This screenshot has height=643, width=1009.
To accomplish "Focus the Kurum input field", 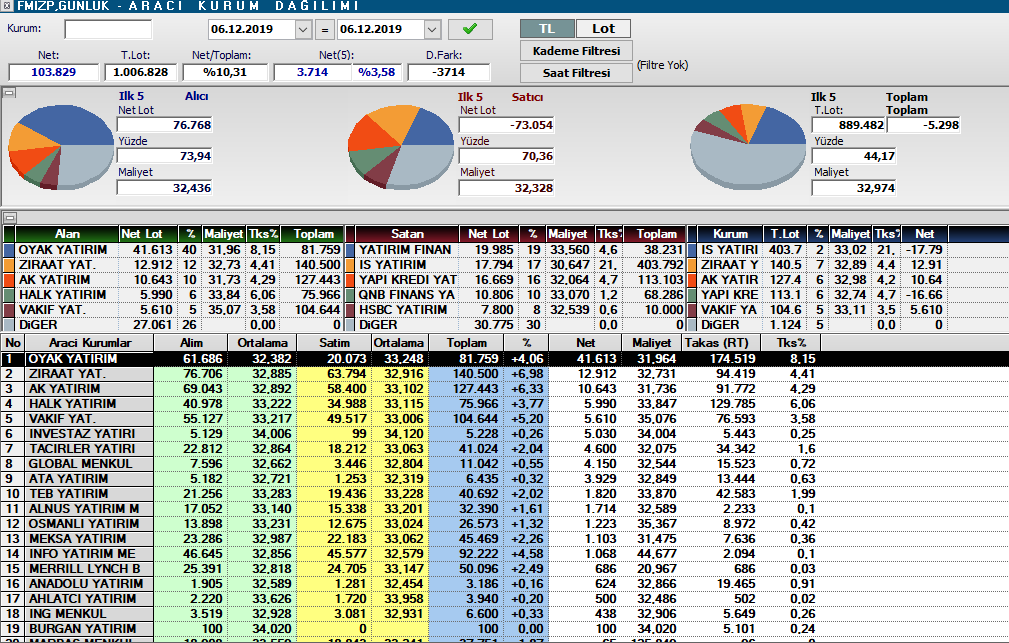I will [x=108, y=29].
